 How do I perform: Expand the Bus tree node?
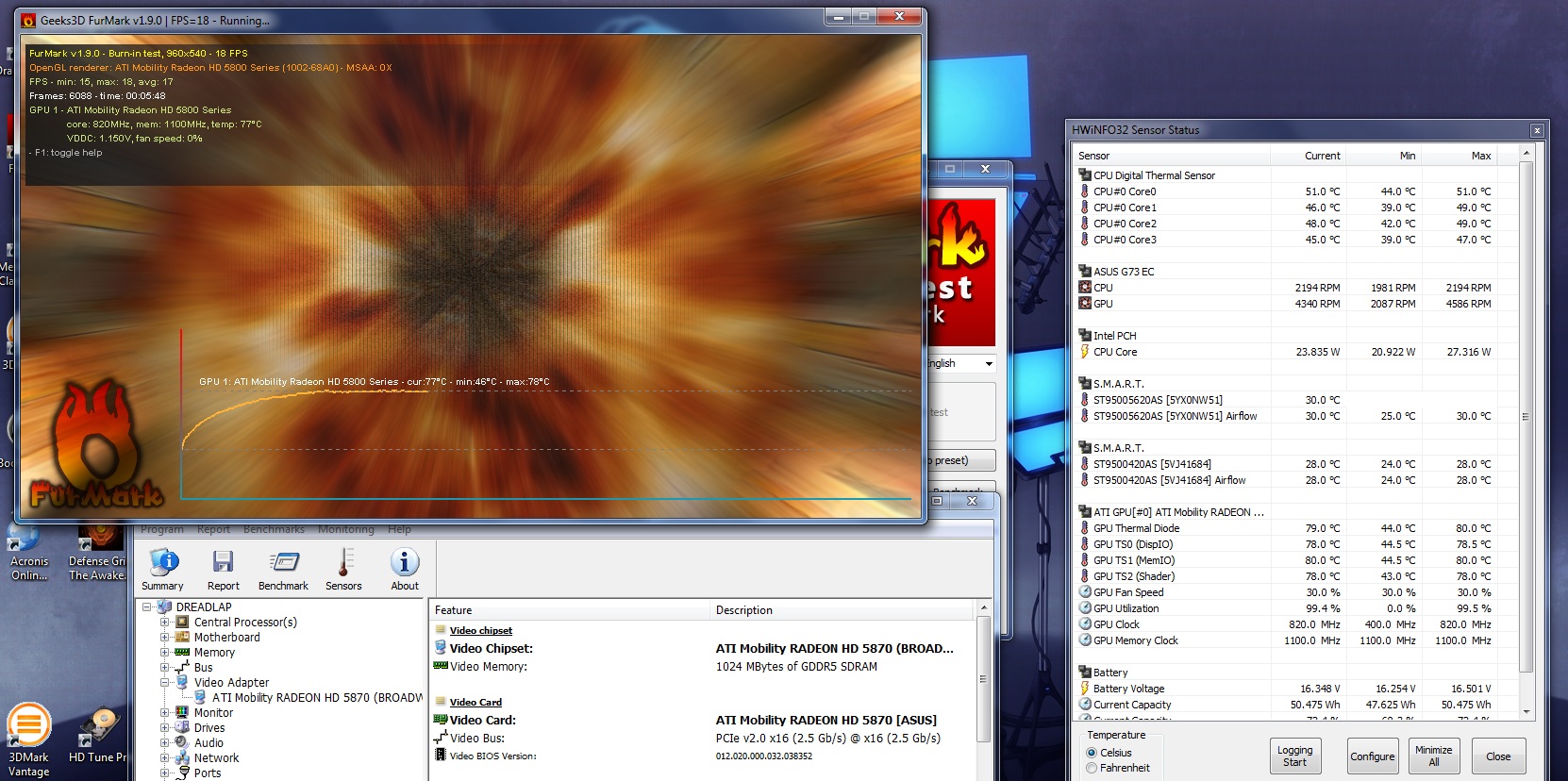point(164,668)
